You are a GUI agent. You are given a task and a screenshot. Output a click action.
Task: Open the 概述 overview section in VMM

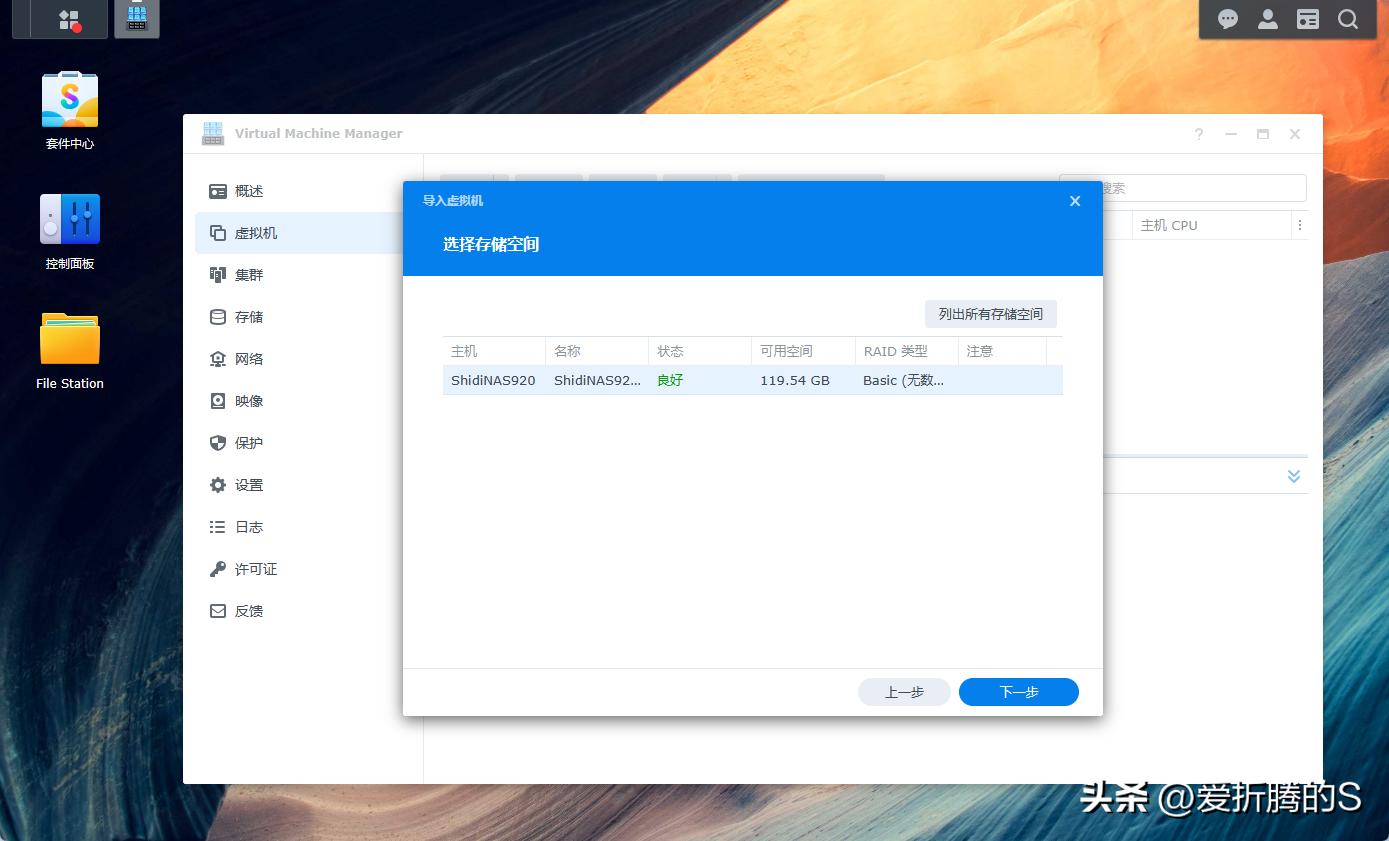tap(248, 190)
